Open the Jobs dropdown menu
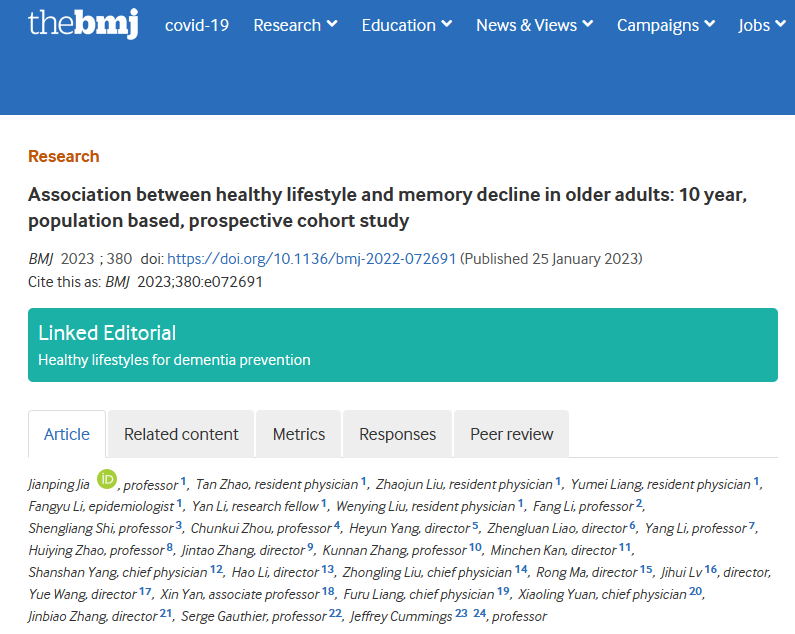795x634 pixels. pyautogui.click(x=761, y=25)
